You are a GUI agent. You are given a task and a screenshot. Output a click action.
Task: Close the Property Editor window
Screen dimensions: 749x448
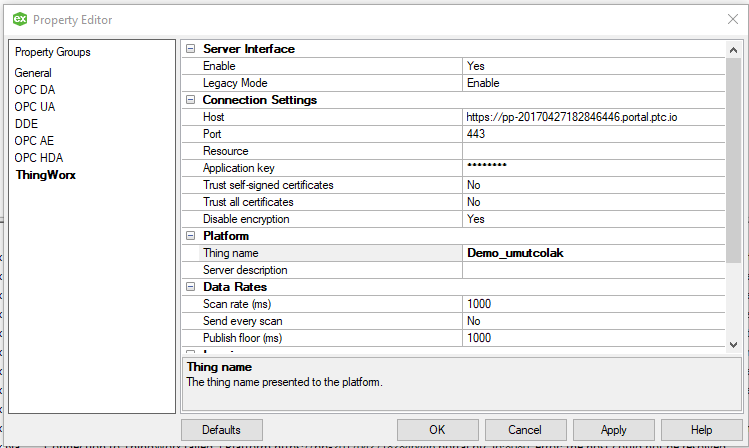pyautogui.click(x=733, y=19)
